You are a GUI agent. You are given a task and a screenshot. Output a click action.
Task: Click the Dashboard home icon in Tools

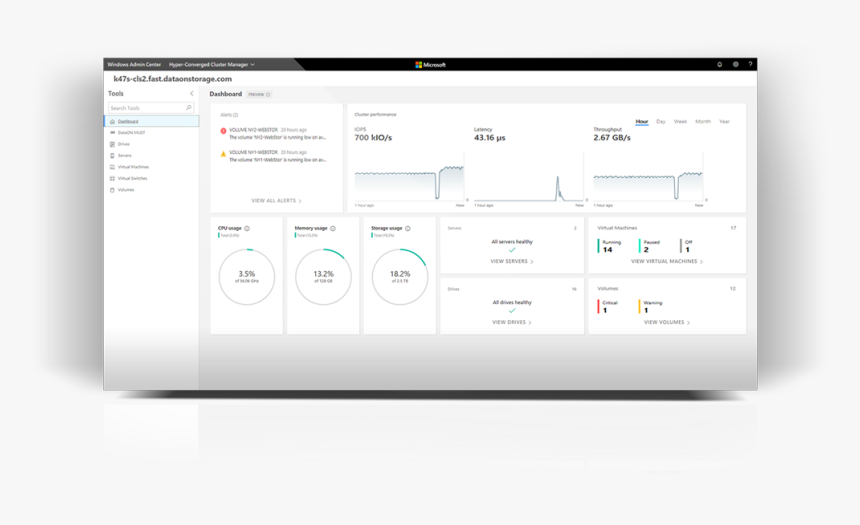pyautogui.click(x=112, y=122)
